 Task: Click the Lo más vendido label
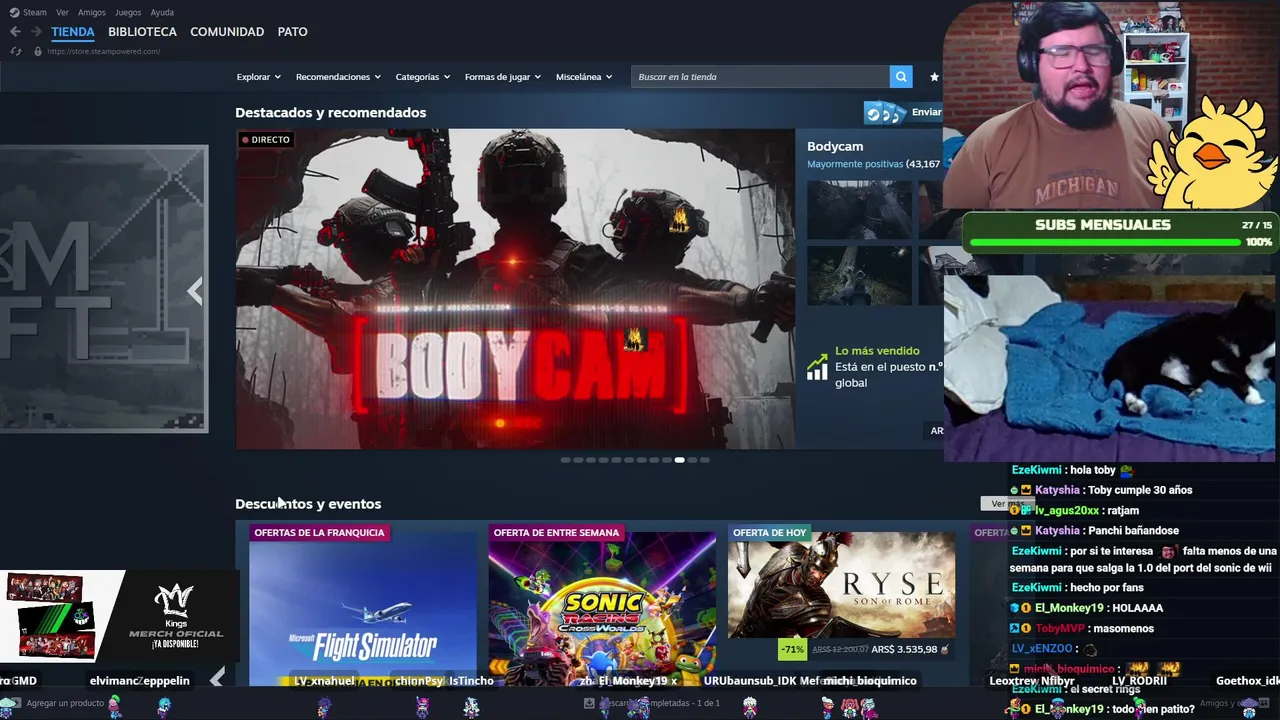877,351
